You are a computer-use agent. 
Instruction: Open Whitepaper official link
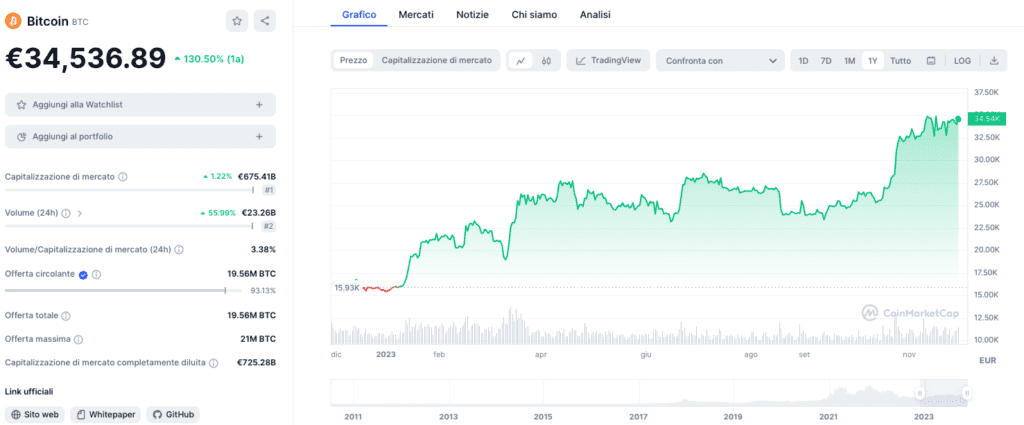106,415
